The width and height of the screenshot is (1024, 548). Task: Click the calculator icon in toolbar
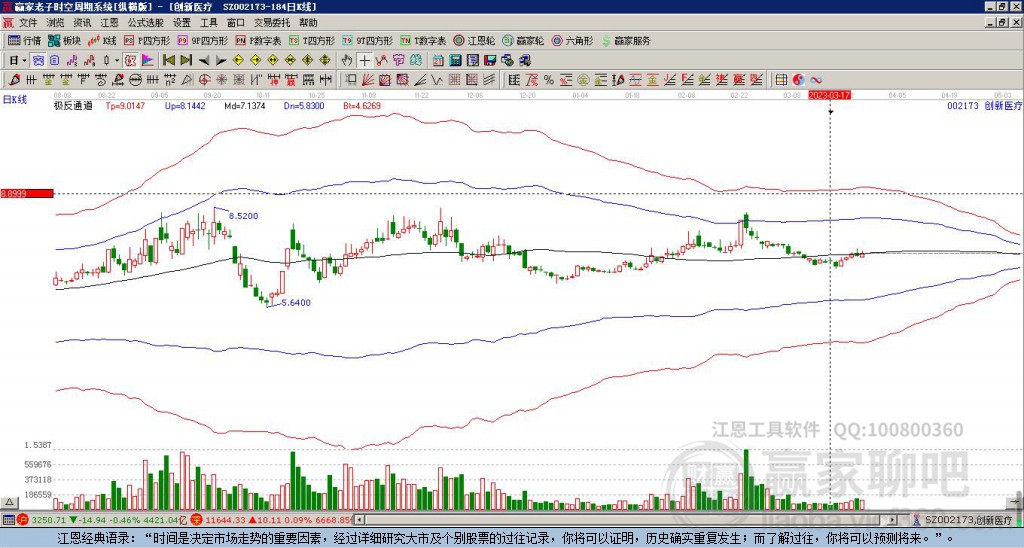(455, 61)
